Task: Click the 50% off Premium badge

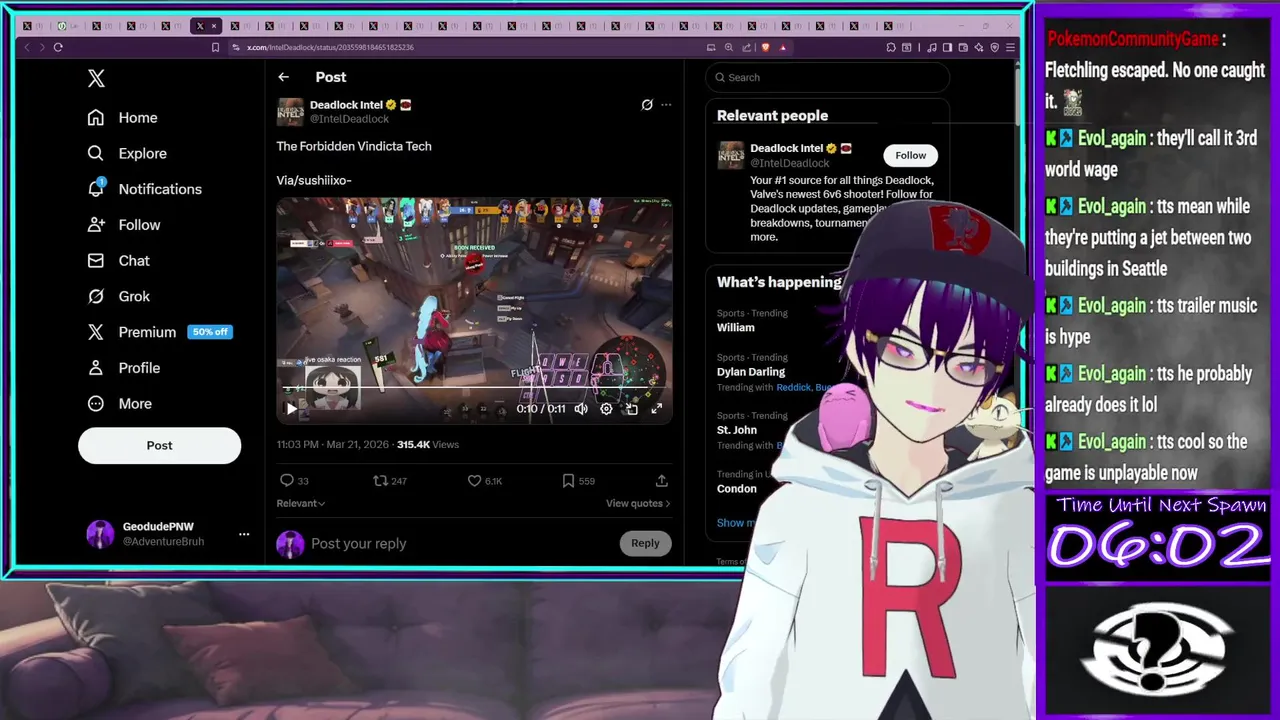Action: pyautogui.click(x=210, y=332)
